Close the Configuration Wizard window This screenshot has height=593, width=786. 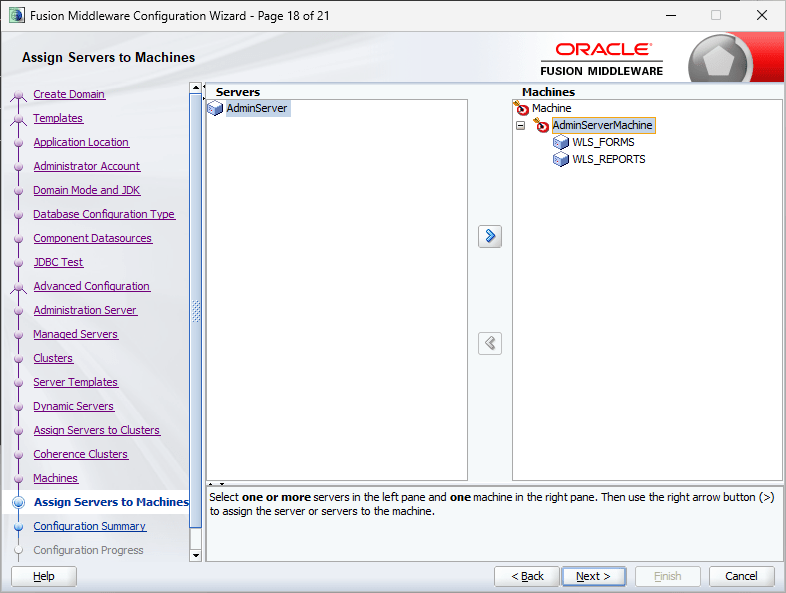761,15
